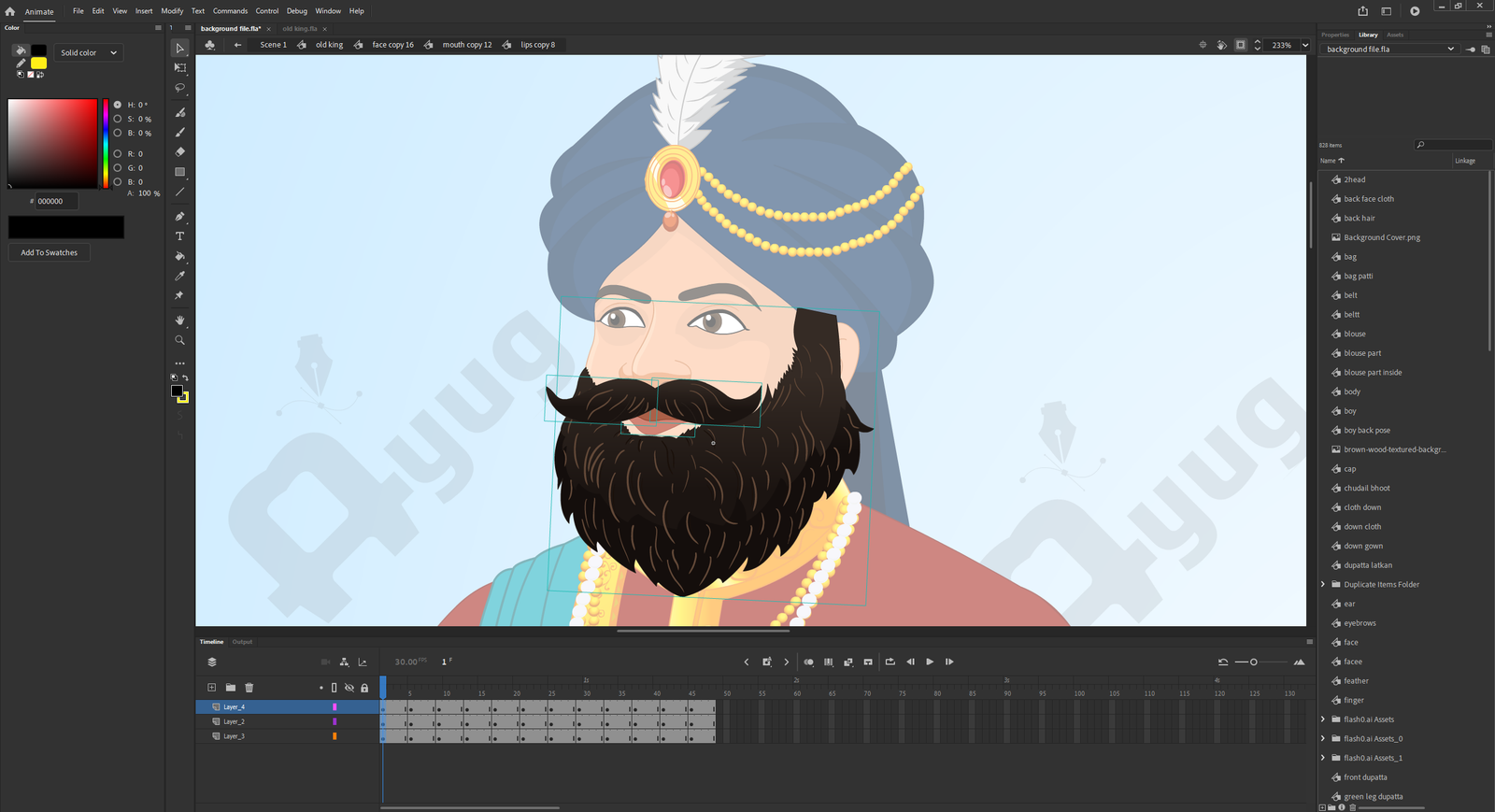Screen dimensions: 1495x812
Task: Select the Hand tool
Action: click(x=179, y=320)
